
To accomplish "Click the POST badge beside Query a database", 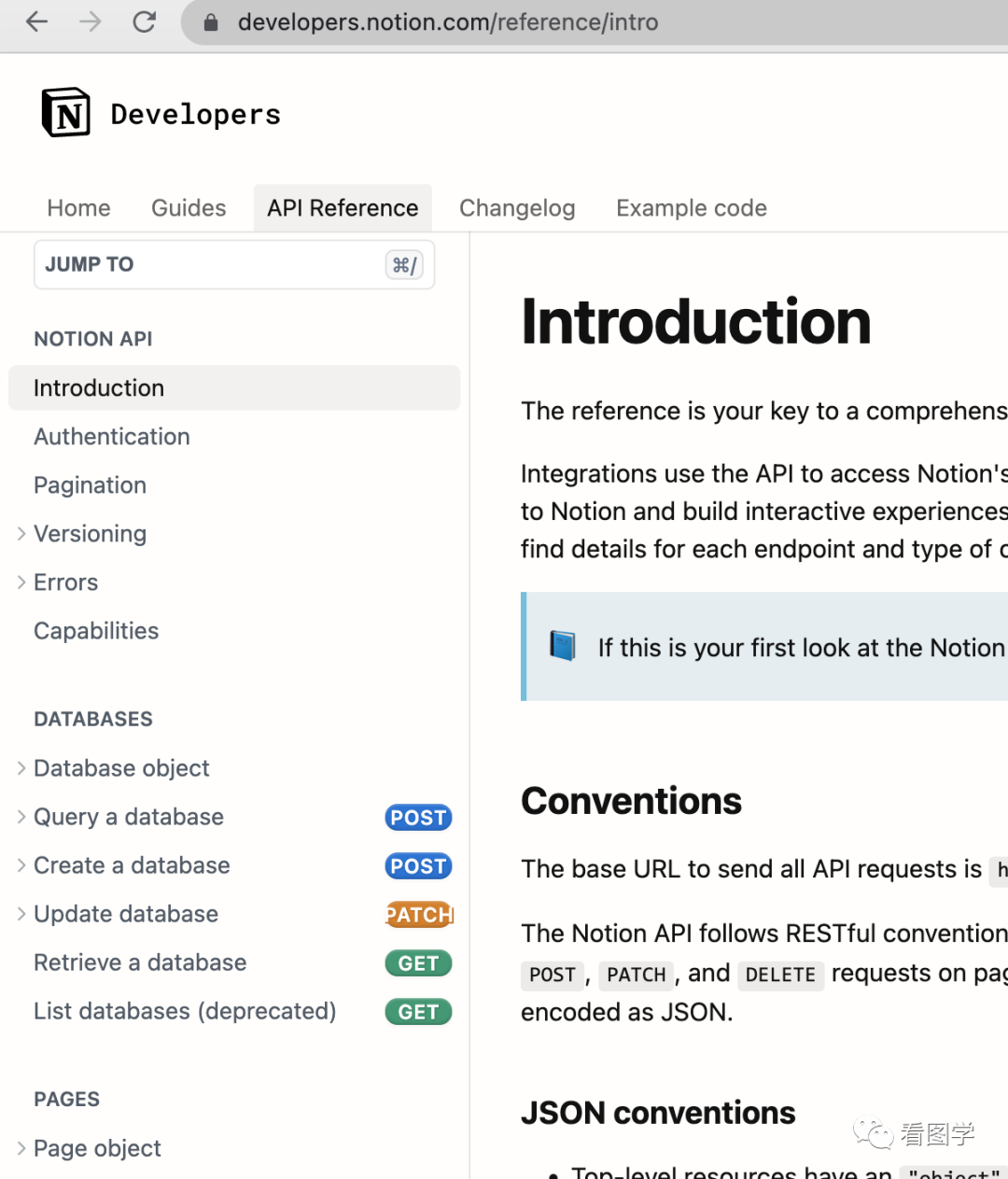I will point(418,818).
